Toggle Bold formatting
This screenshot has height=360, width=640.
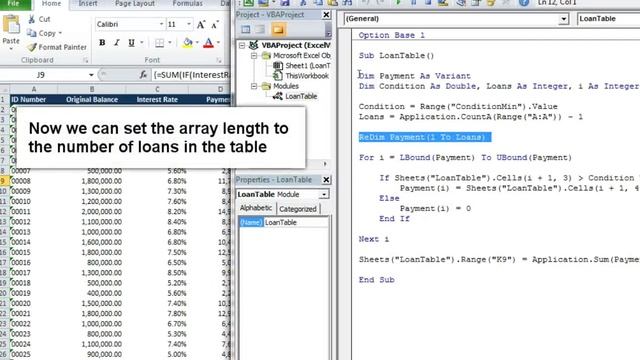click(102, 43)
